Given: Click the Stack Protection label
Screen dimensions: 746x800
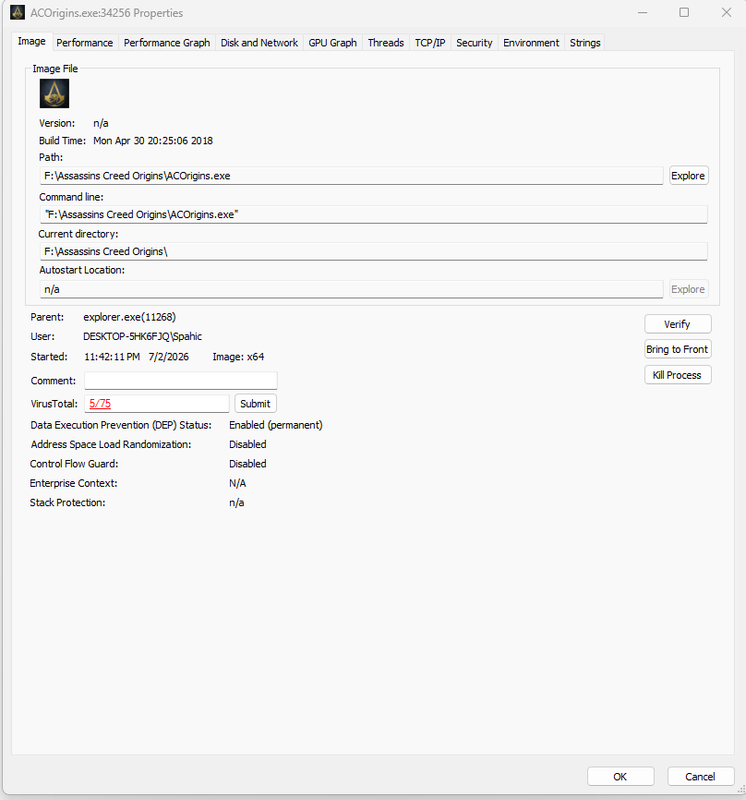Looking at the screenshot, I should 67,503.
